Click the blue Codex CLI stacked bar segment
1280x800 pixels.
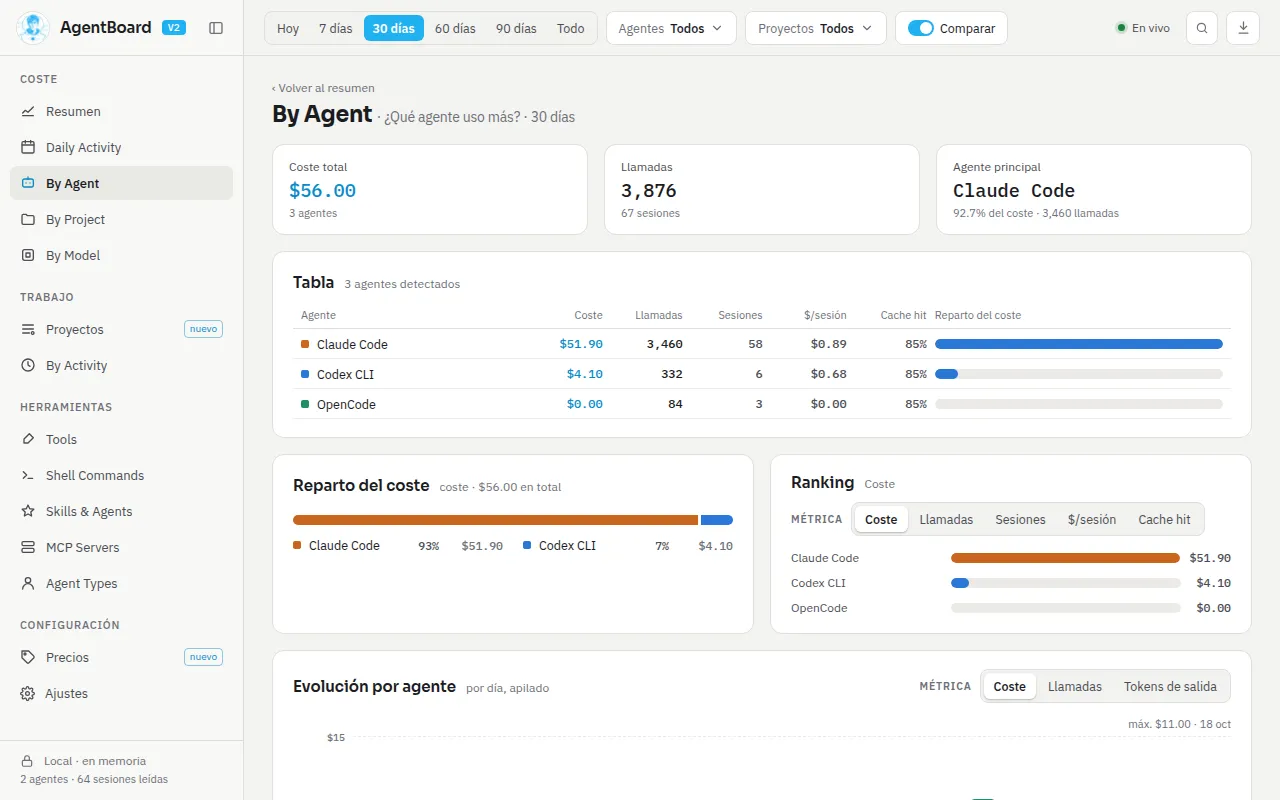[717, 520]
